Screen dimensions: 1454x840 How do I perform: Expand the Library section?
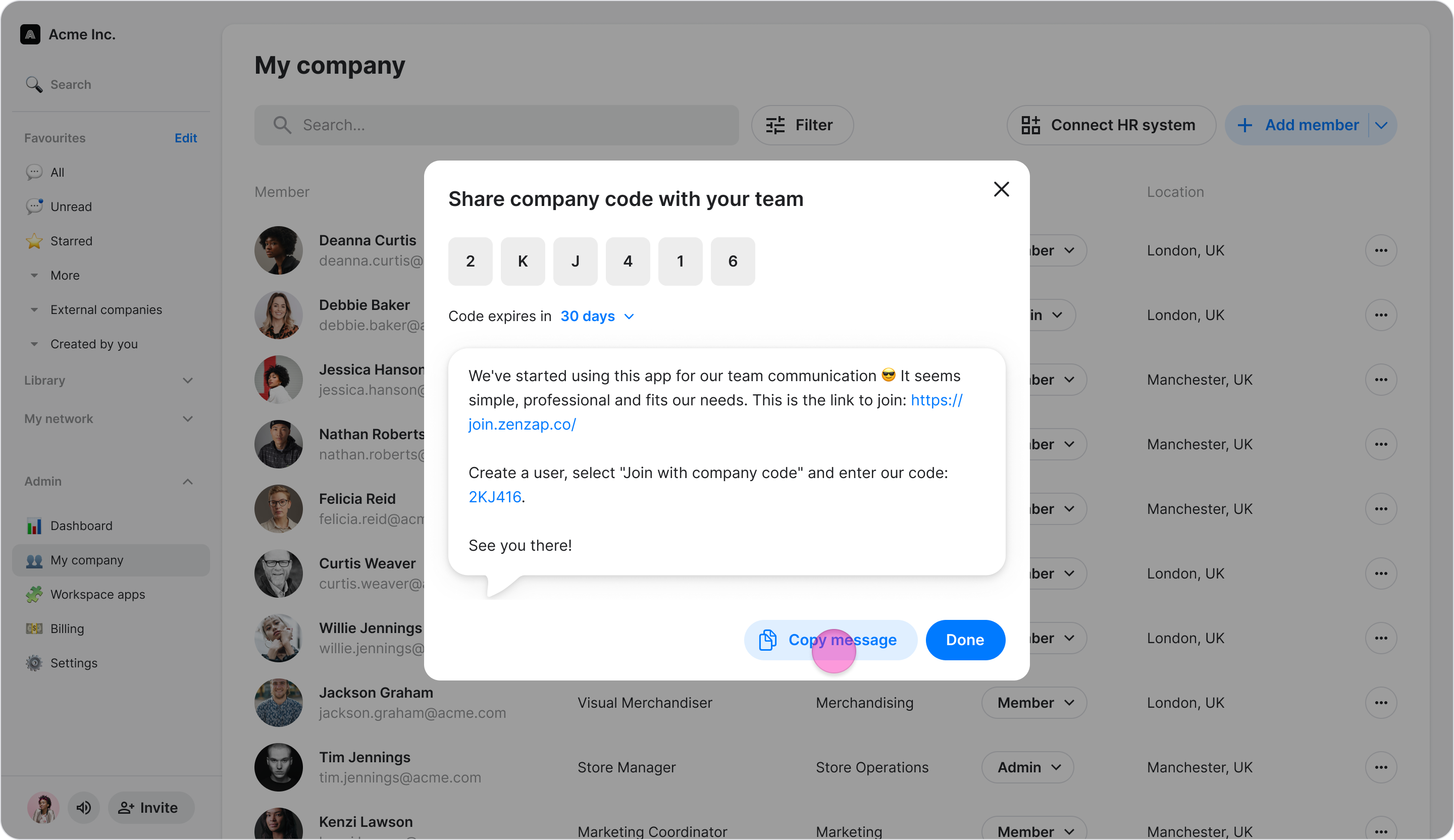point(187,381)
